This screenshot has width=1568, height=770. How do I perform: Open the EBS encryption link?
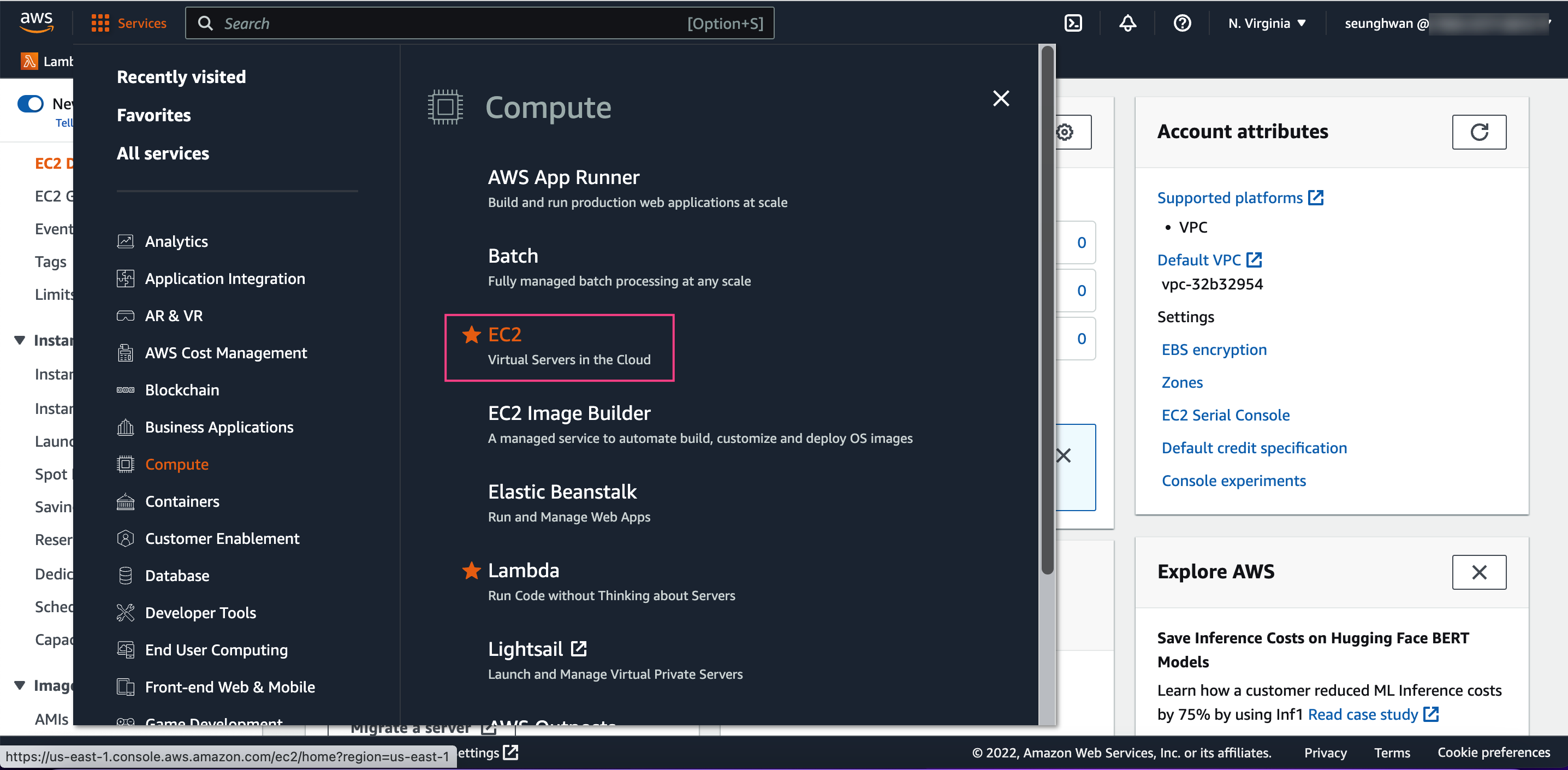coord(1214,350)
